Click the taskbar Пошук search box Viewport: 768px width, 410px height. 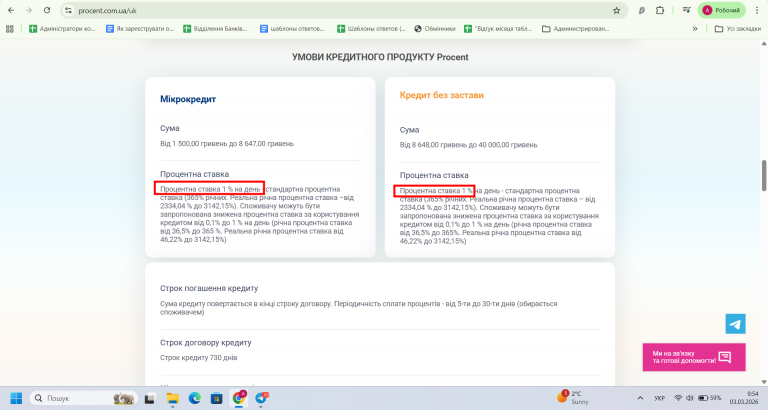pyautogui.click(x=83, y=398)
